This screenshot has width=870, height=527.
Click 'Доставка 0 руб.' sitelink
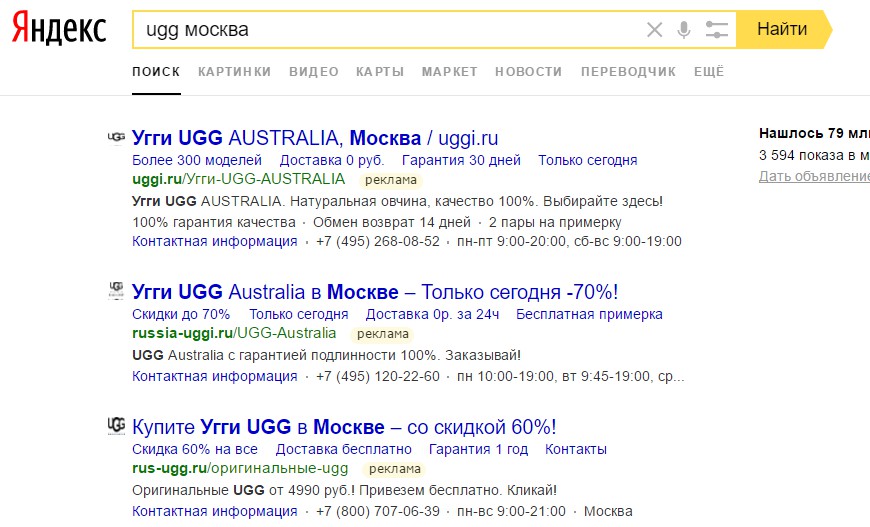332,160
